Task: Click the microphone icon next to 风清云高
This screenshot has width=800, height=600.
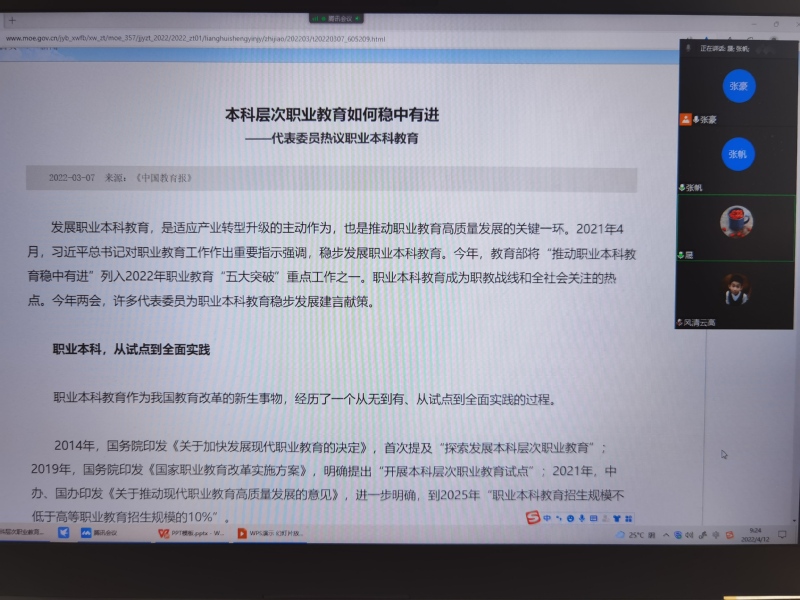Action: (680, 323)
